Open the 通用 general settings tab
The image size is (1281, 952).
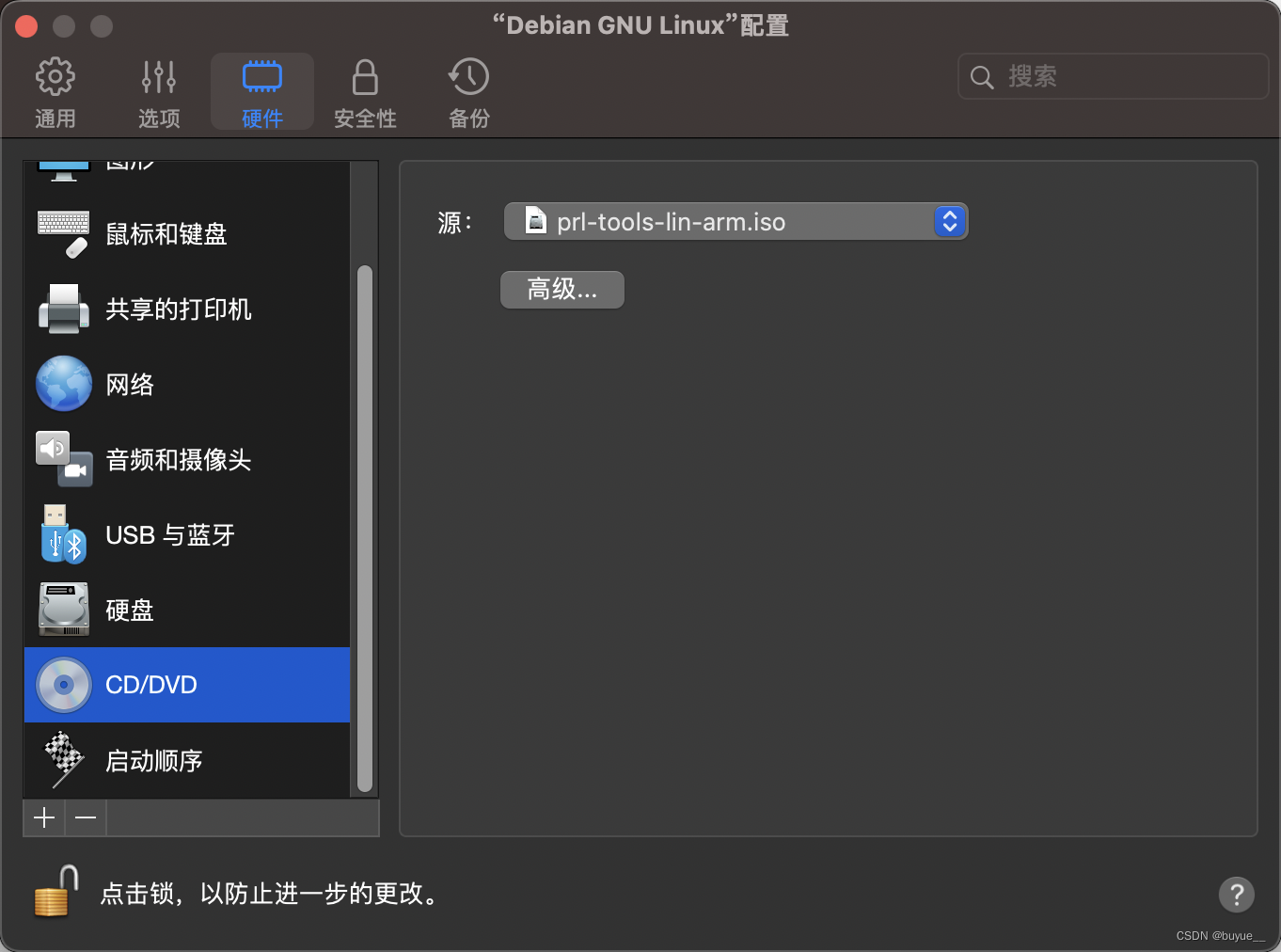(55, 92)
